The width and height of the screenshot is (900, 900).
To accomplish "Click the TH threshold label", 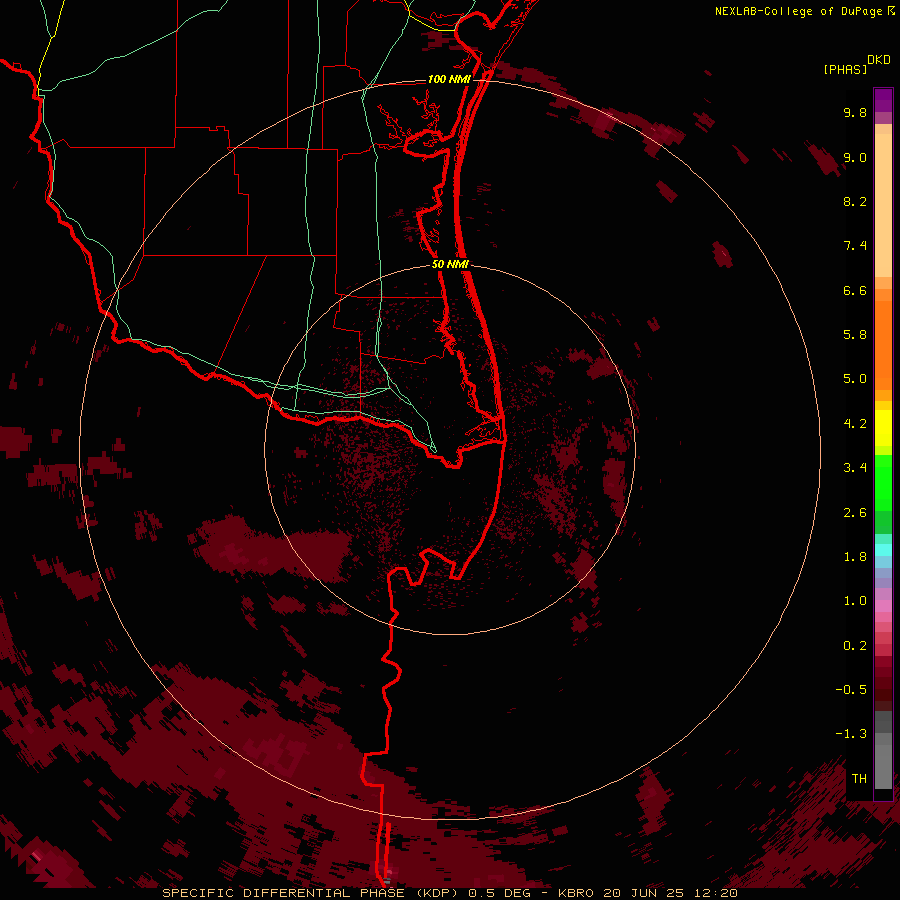I will (x=859, y=779).
